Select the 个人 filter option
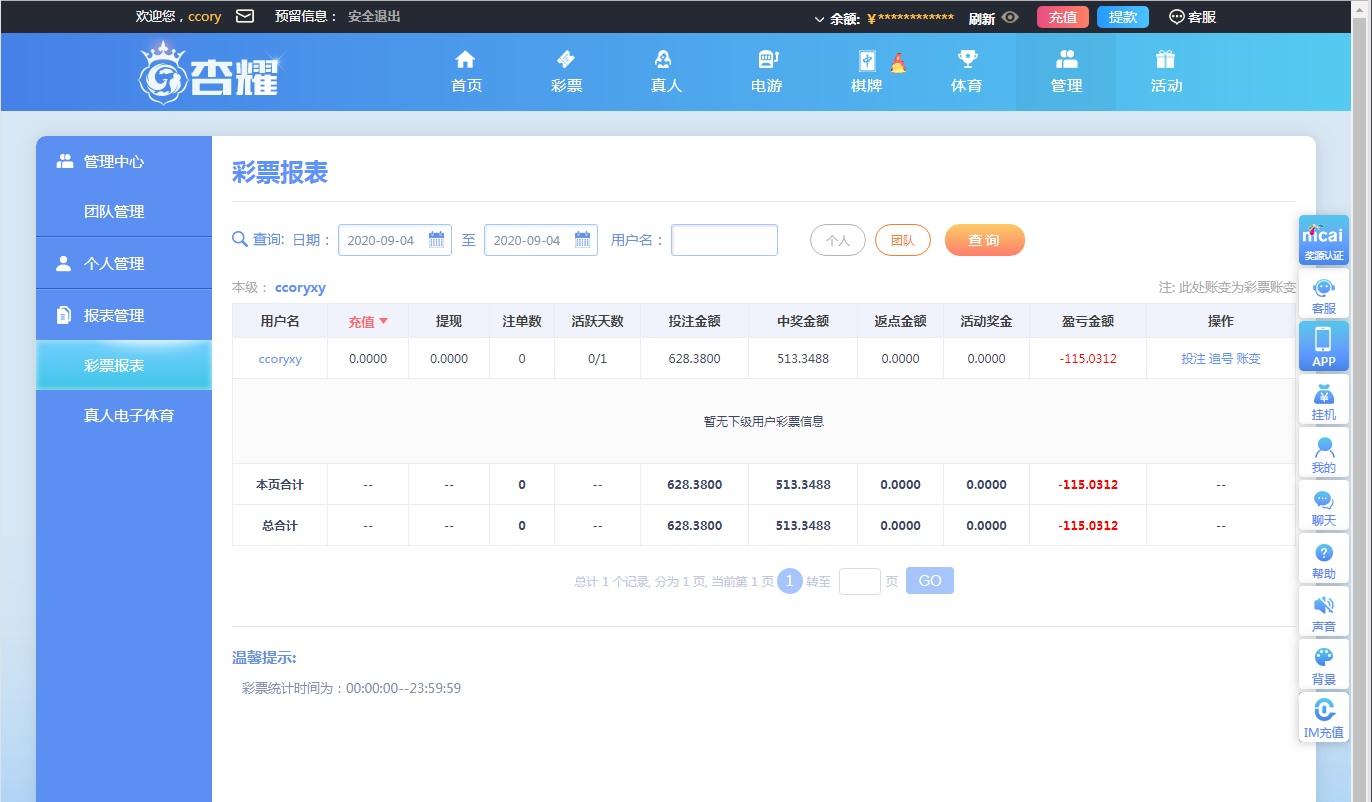 pyautogui.click(x=837, y=240)
